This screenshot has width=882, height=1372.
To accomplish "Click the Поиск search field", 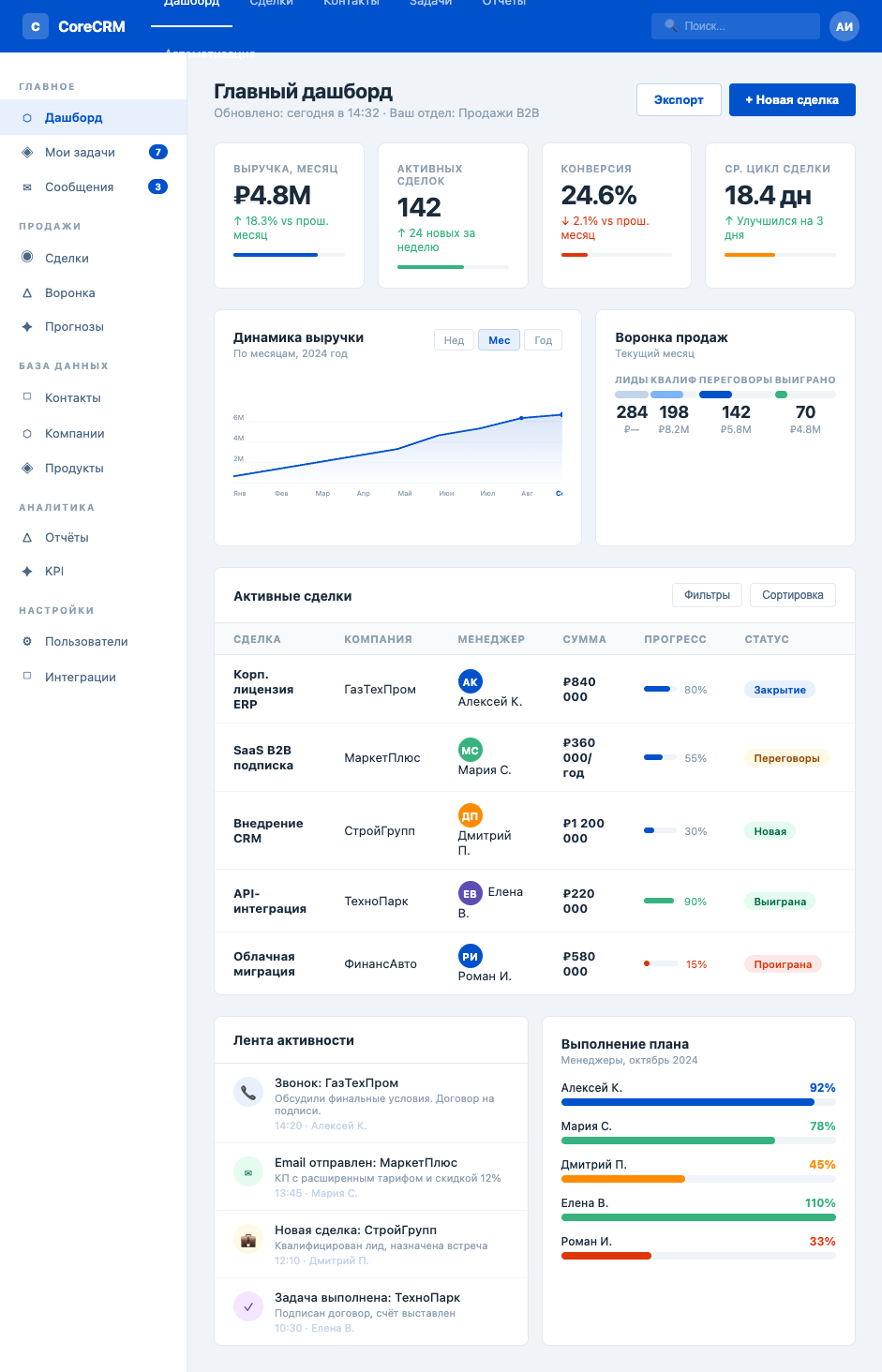I will [x=736, y=26].
